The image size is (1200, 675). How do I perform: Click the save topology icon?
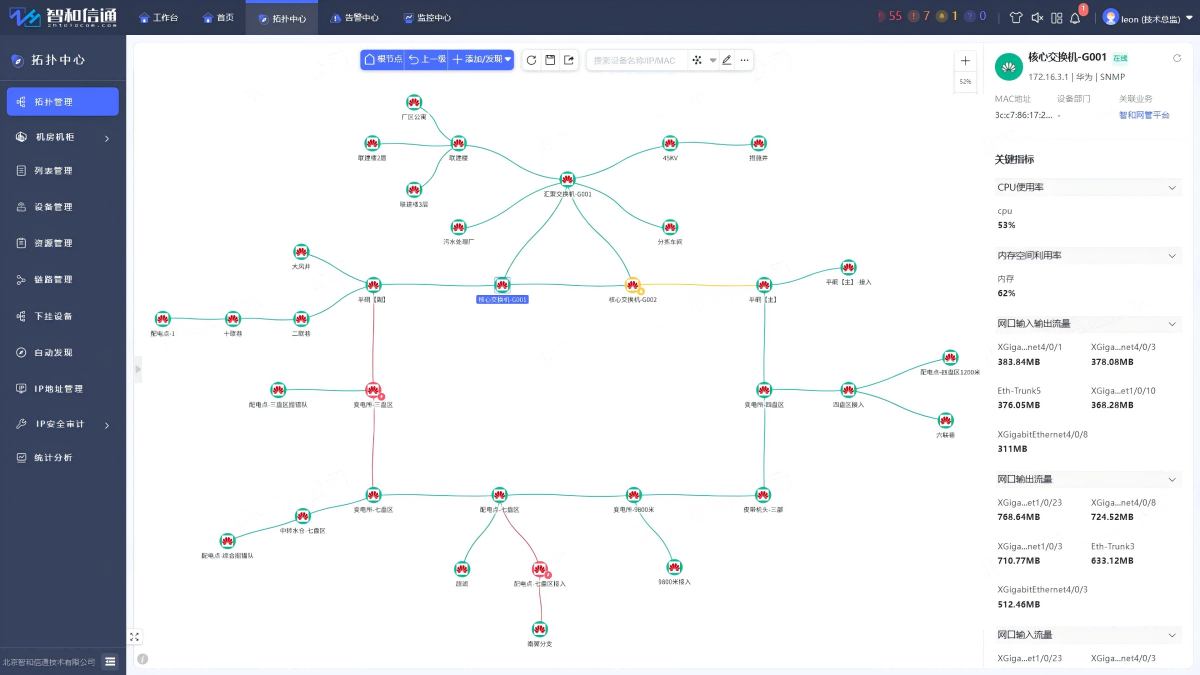click(x=550, y=60)
